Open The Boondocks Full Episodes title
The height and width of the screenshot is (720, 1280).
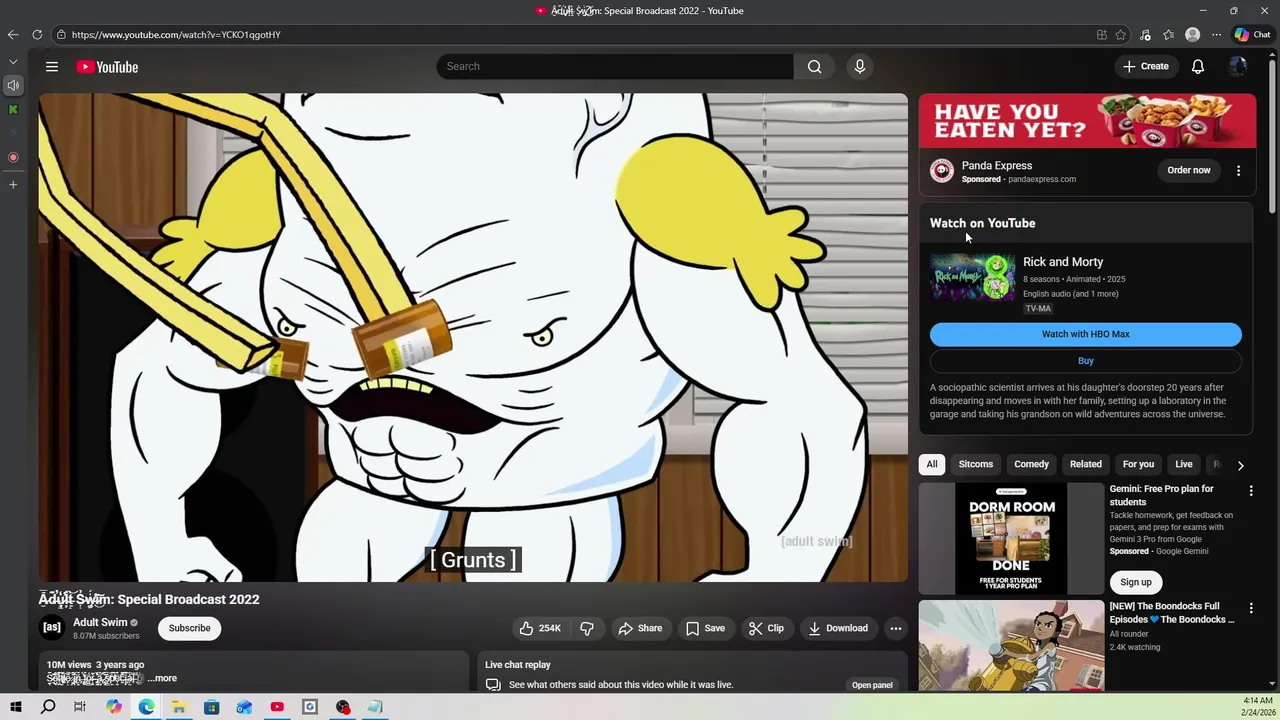pyautogui.click(x=1172, y=613)
